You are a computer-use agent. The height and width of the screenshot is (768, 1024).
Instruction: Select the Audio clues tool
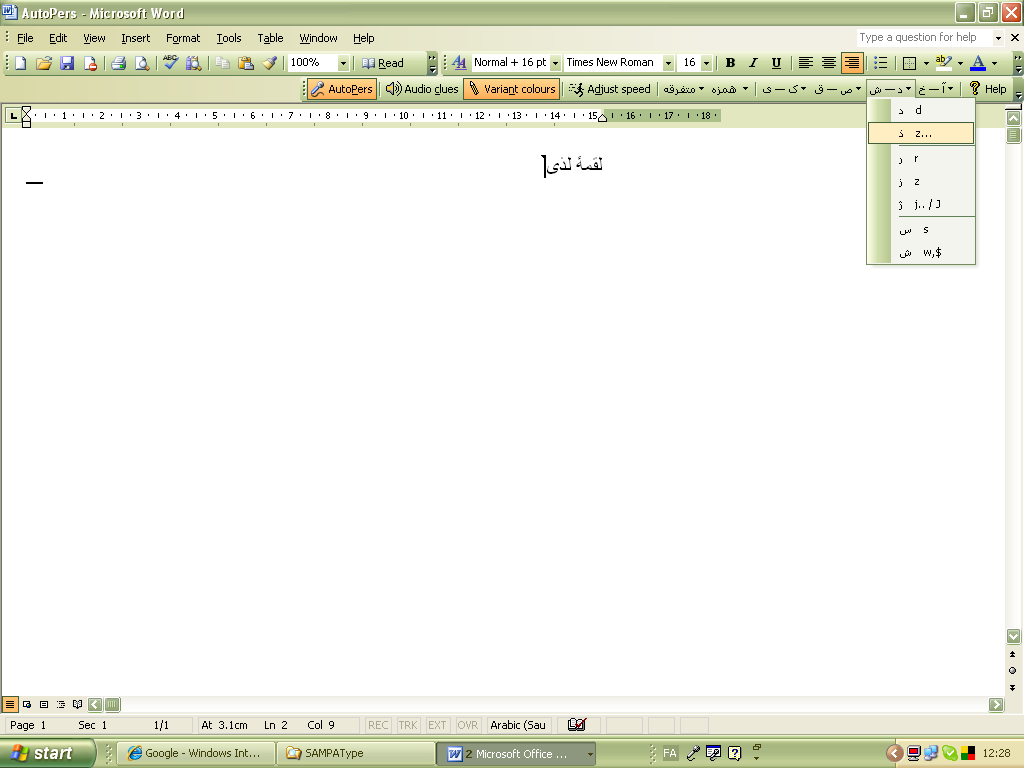[421, 88]
